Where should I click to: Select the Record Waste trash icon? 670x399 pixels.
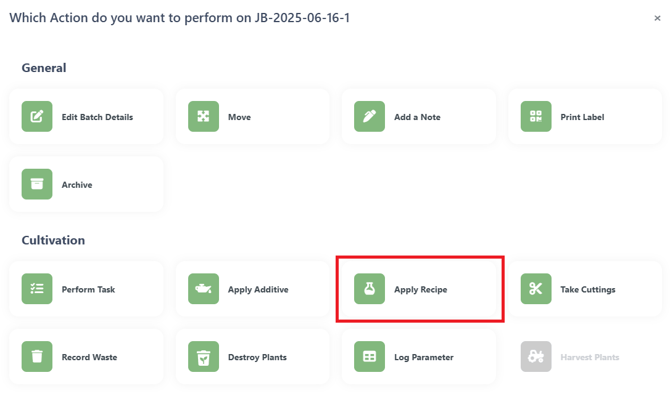click(37, 357)
